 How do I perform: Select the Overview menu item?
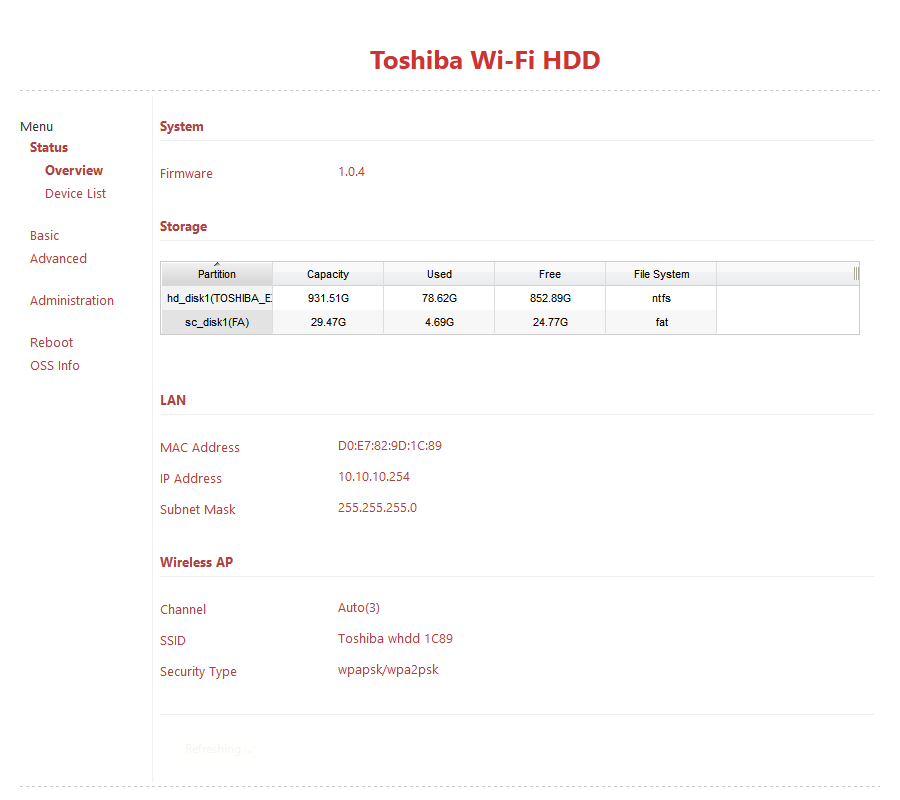tap(74, 170)
